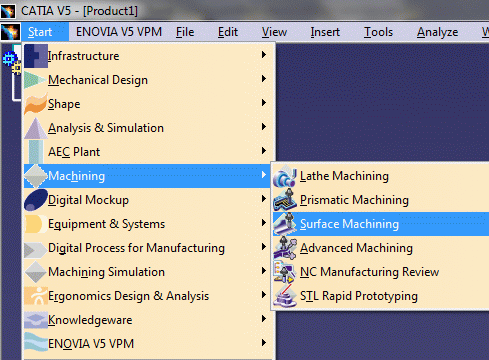Click the Analysis & Simulation pyramid icon
The width and height of the screenshot is (489, 360).
[36, 128]
